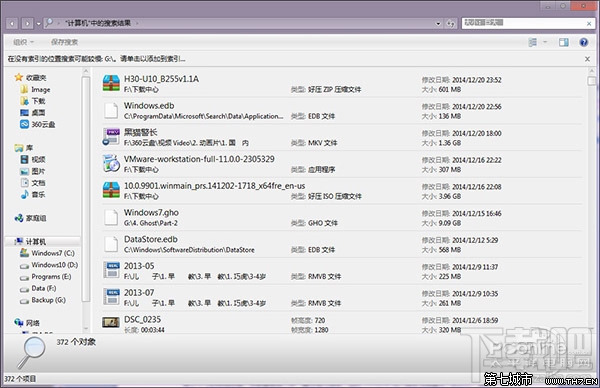Click the file name Windows.edb

tap(149, 106)
